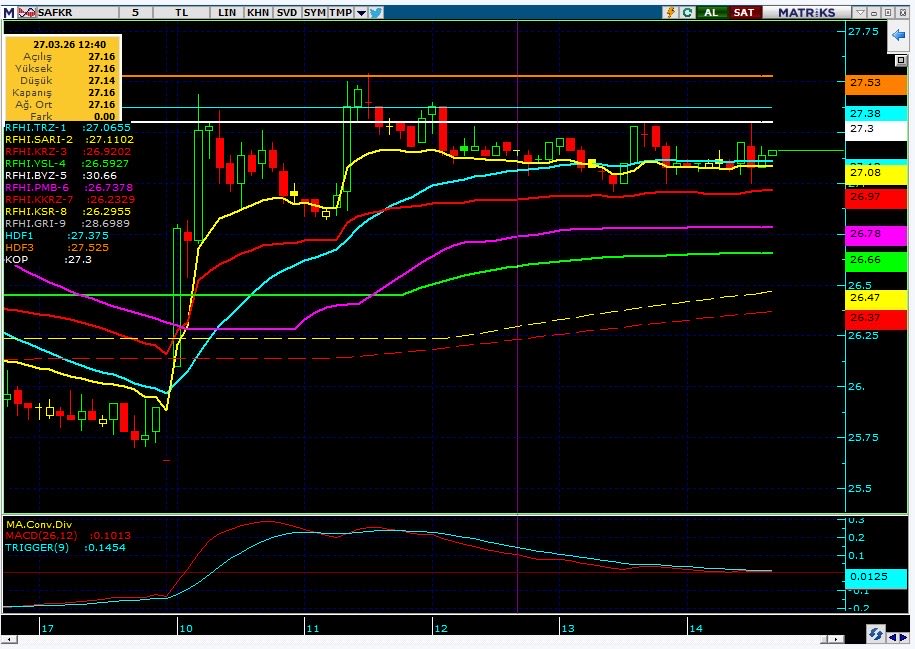Select the KOP indicator label

pyautogui.click(x=16, y=260)
